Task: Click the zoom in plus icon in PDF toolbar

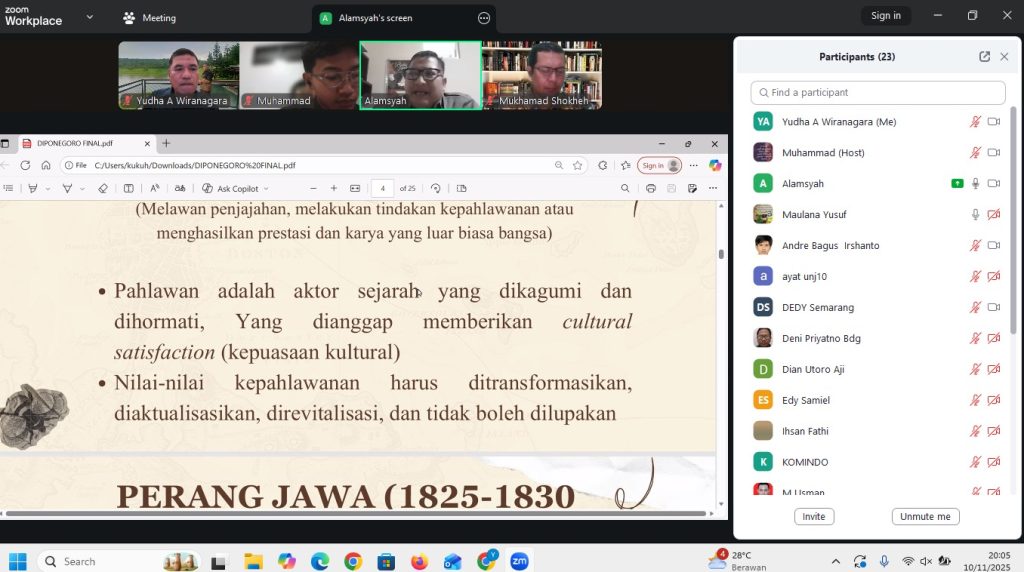Action: (x=333, y=188)
